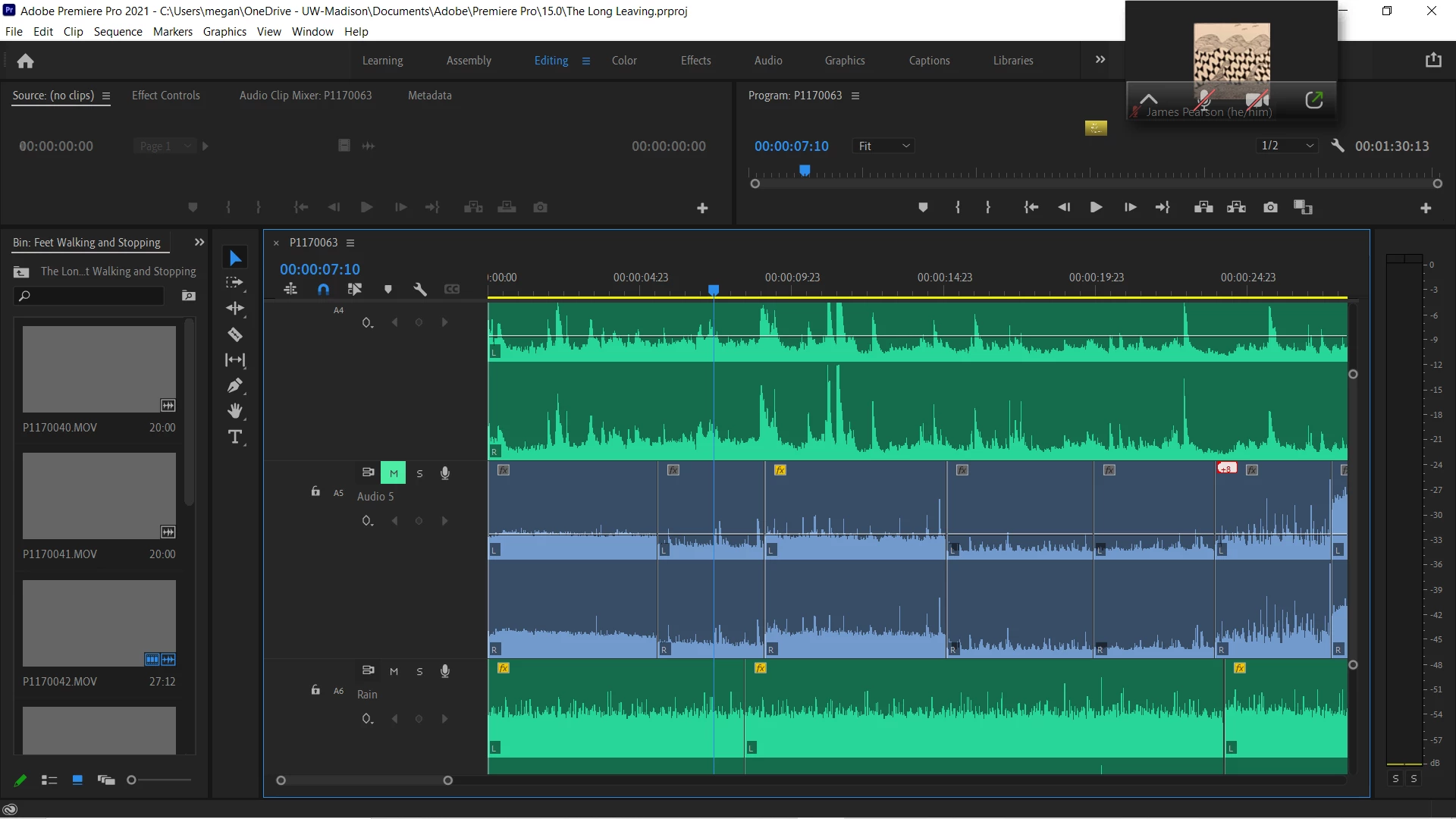Select P1170041.MOV thumbnail in bin

click(99, 496)
